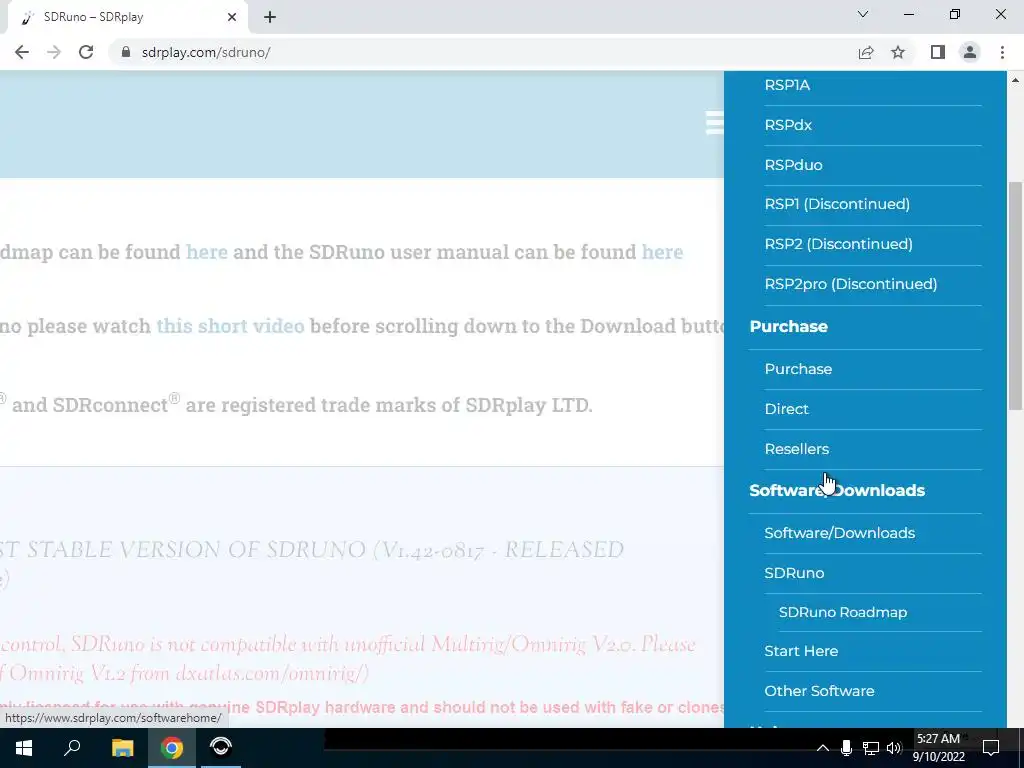The width and height of the screenshot is (1024, 768).
Task: Open the browser side panel
Action: 938,52
